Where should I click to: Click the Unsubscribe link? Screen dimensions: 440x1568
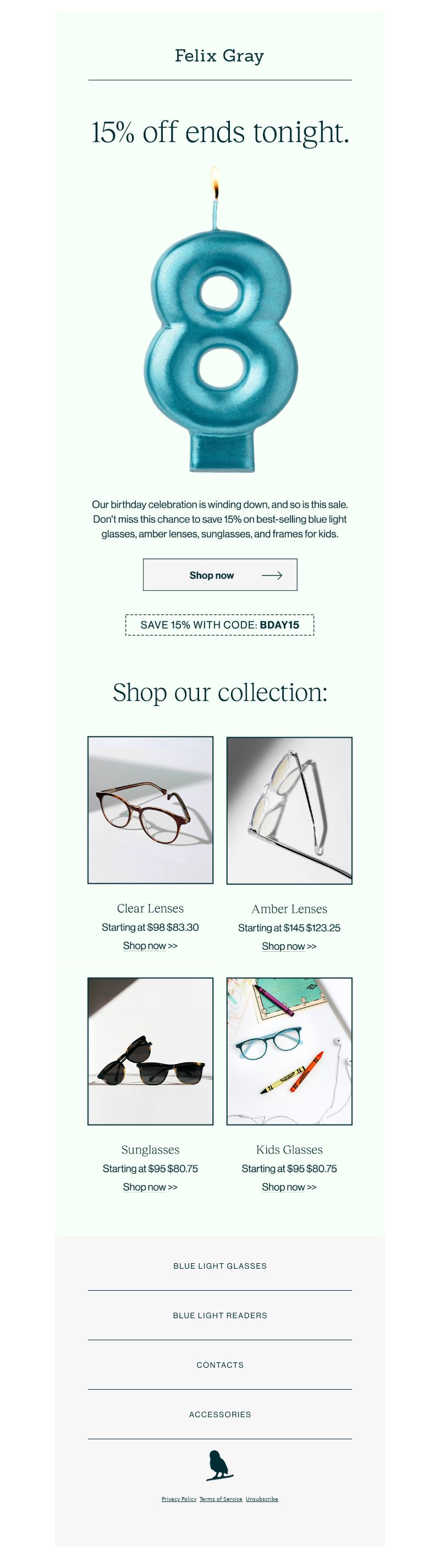[x=262, y=1499]
